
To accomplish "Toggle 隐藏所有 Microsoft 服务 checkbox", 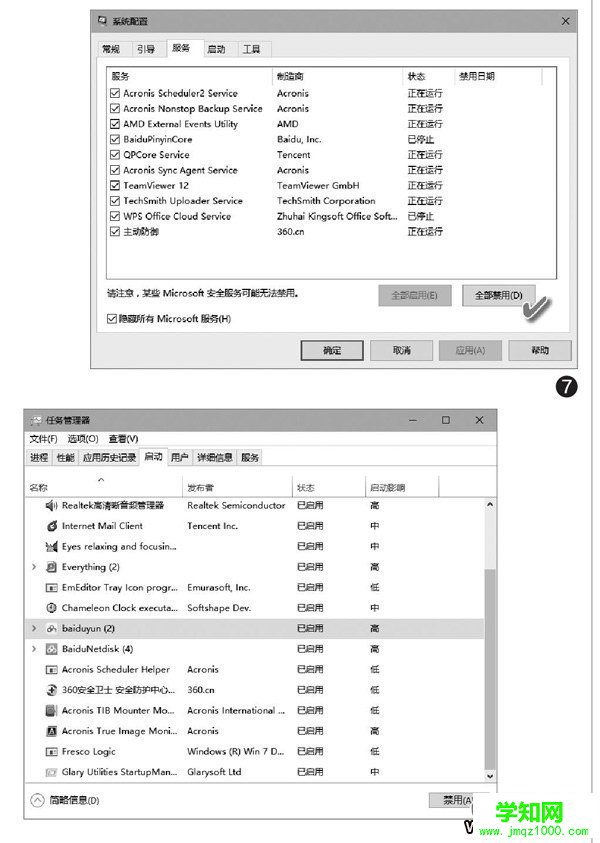I will click(x=112, y=319).
